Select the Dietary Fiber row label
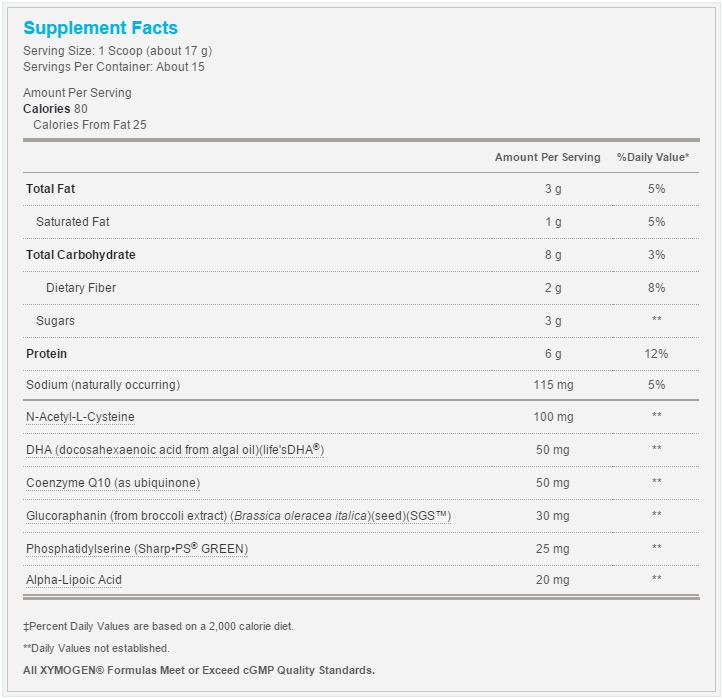This screenshot has height=699, width=722. (81, 288)
